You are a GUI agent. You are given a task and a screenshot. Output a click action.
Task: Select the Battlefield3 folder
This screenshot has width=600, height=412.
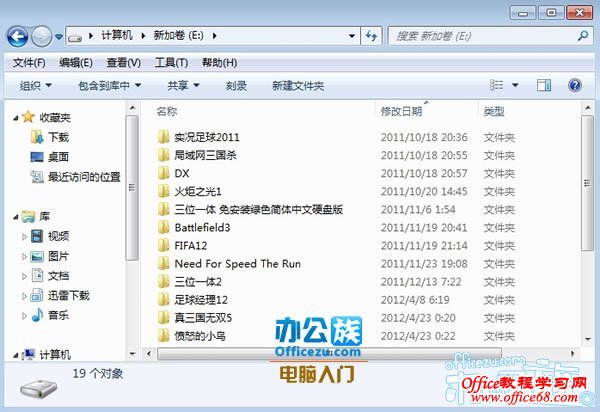pos(194,228)
